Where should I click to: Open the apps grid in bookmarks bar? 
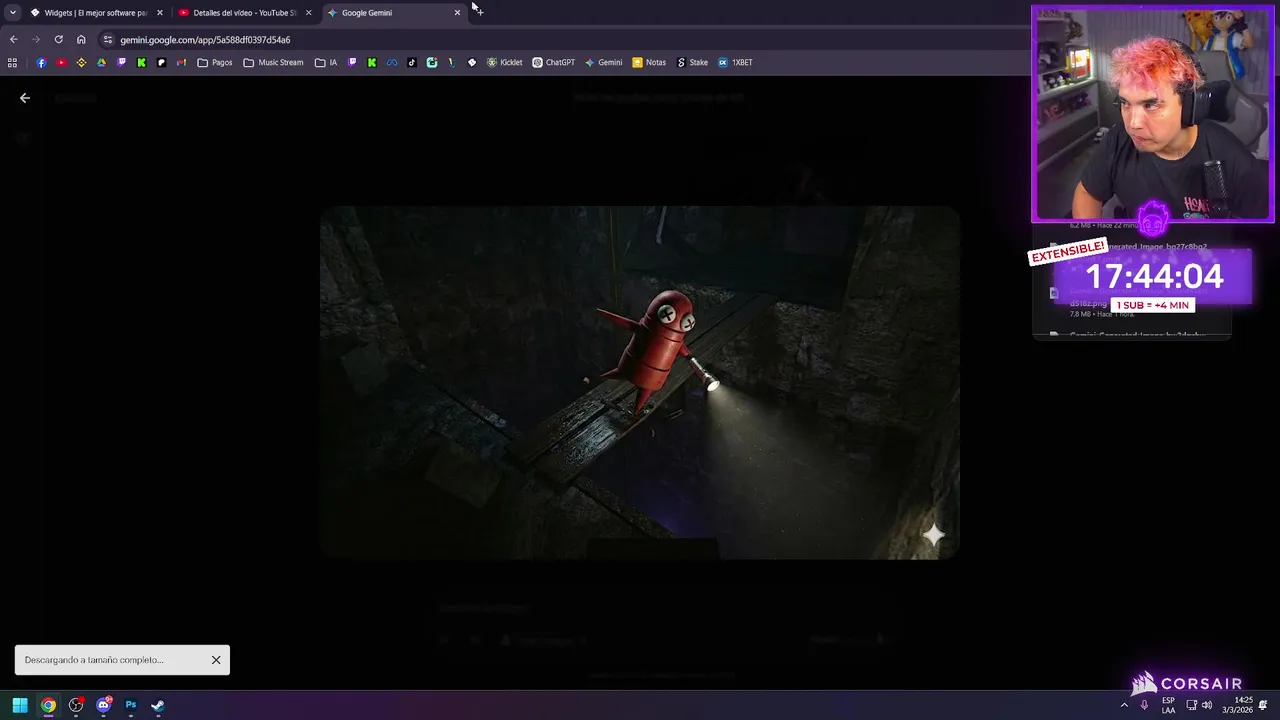coord(12,62)
